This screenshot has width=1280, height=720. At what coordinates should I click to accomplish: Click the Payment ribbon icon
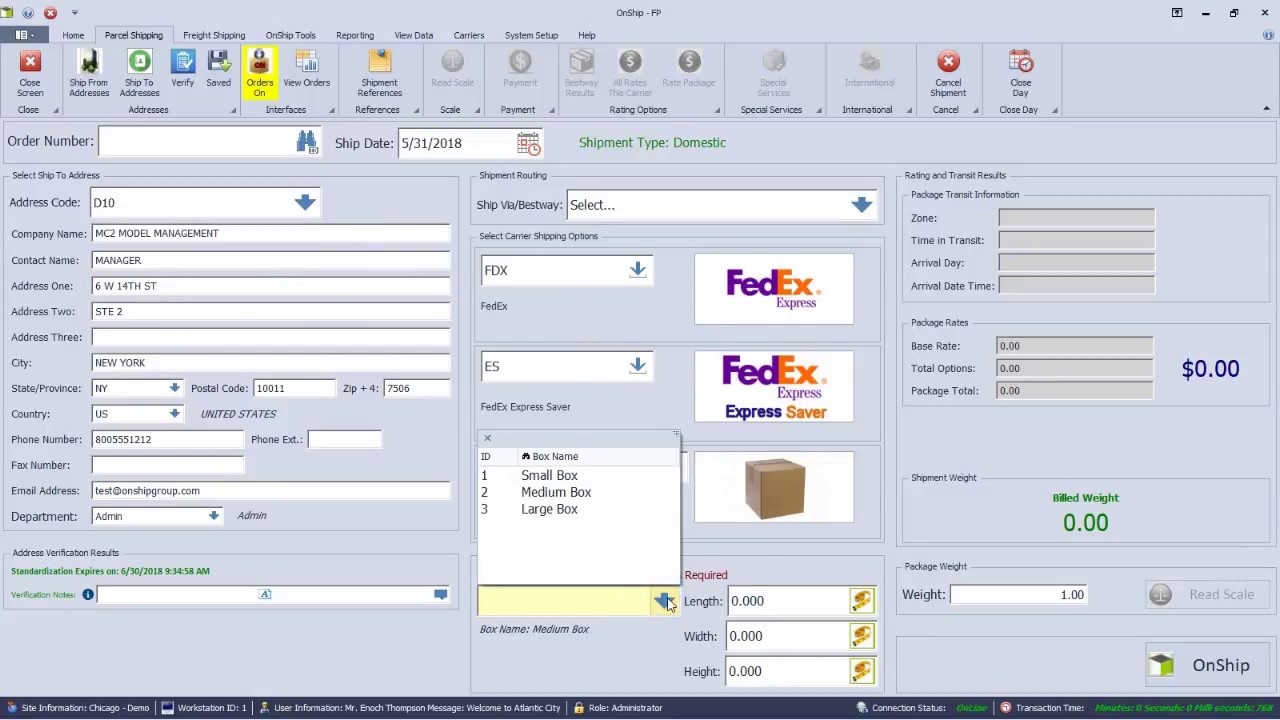519,70
